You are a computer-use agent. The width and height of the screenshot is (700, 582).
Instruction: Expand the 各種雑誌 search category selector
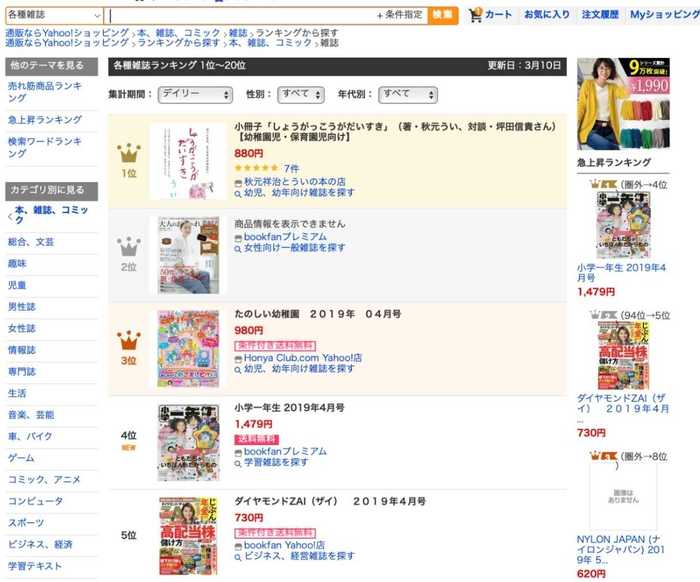tap(54, 16)
